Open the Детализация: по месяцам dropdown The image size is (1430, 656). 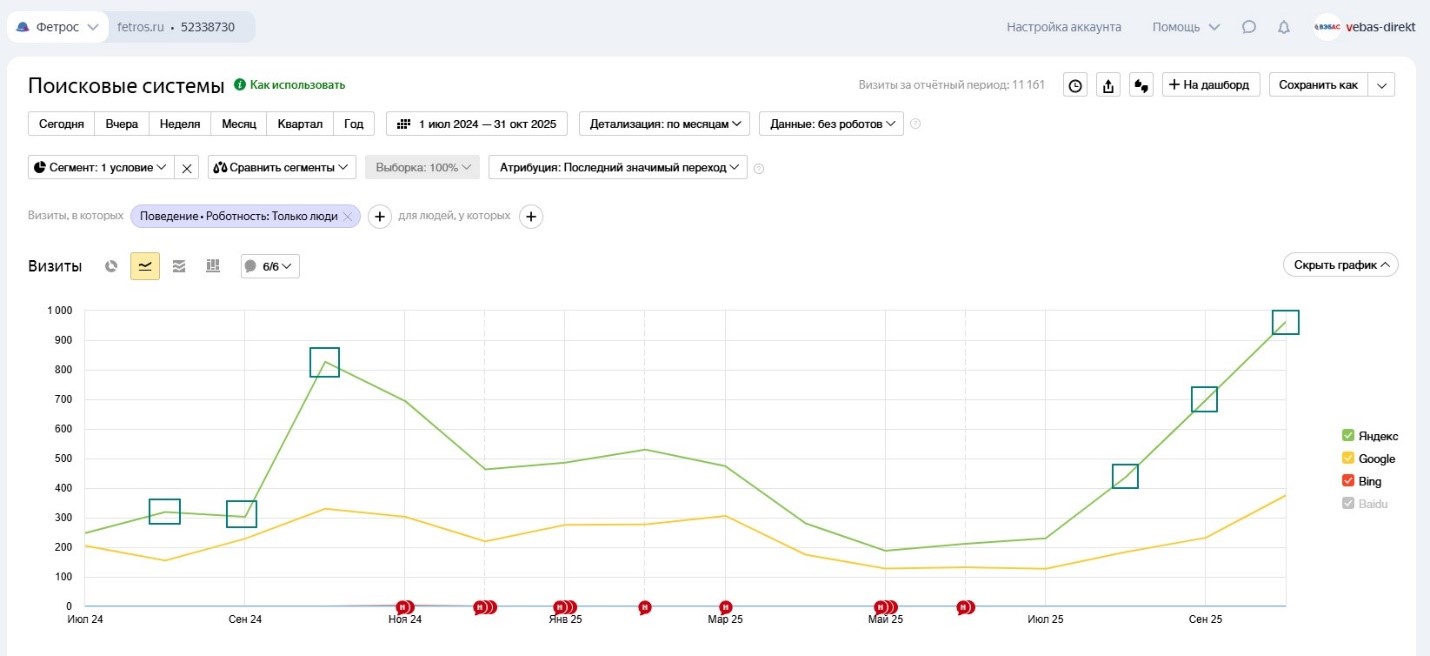(664, 124)
